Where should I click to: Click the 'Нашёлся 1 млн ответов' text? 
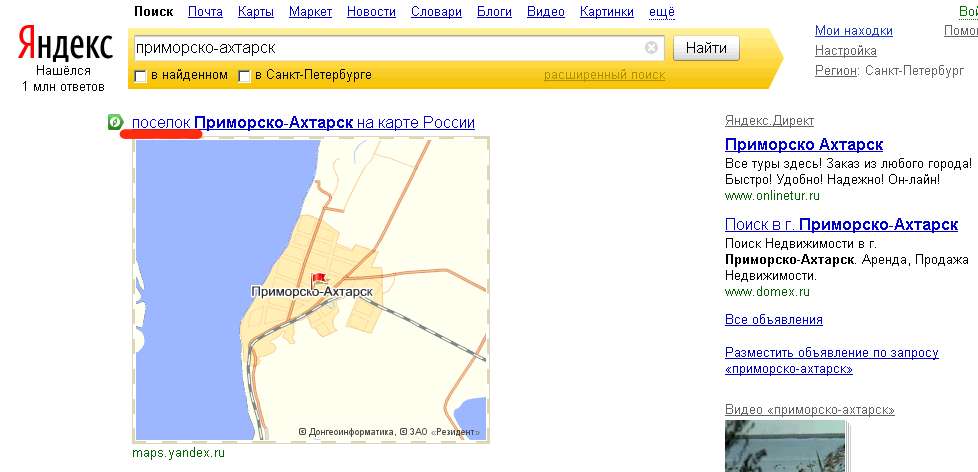click(63, 79)
